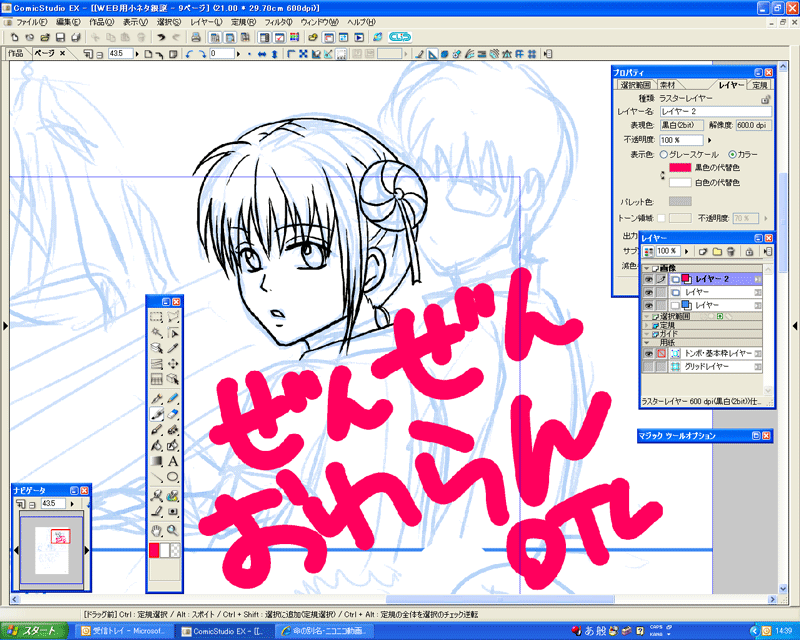Select the blue pencil tool
The image size is (800, 640).
pos(172,399)
